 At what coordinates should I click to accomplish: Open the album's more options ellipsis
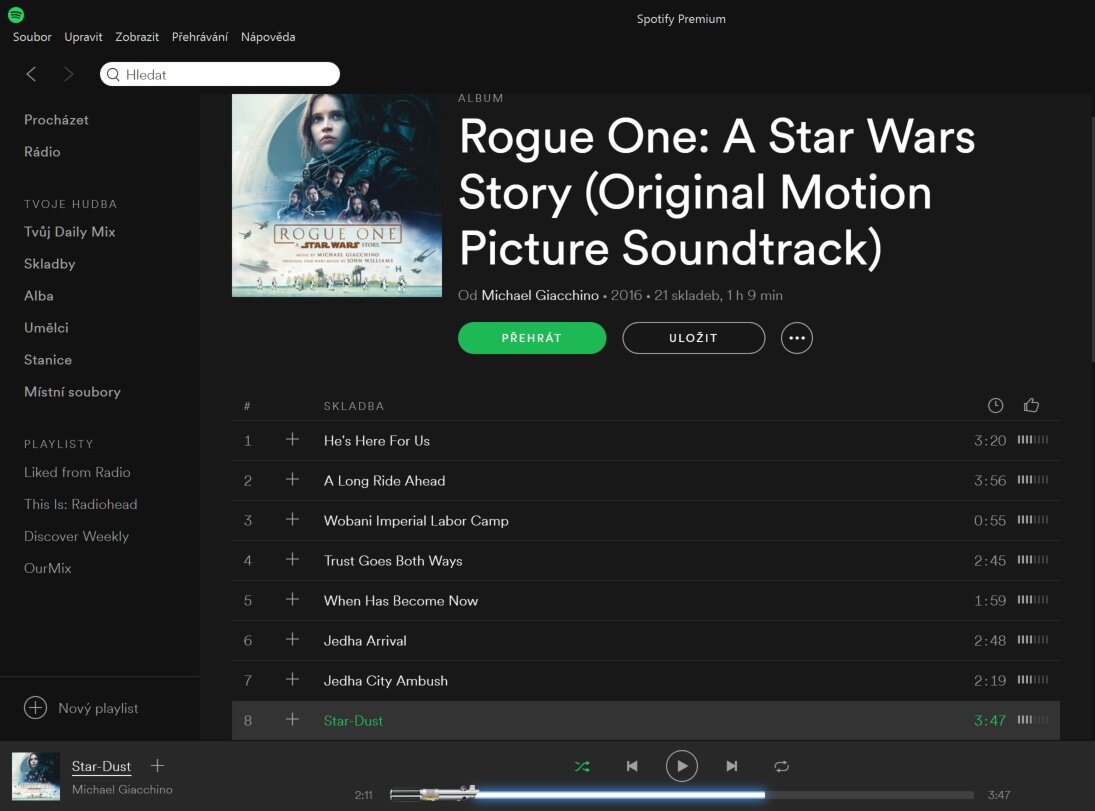click(x=797, y=338)
